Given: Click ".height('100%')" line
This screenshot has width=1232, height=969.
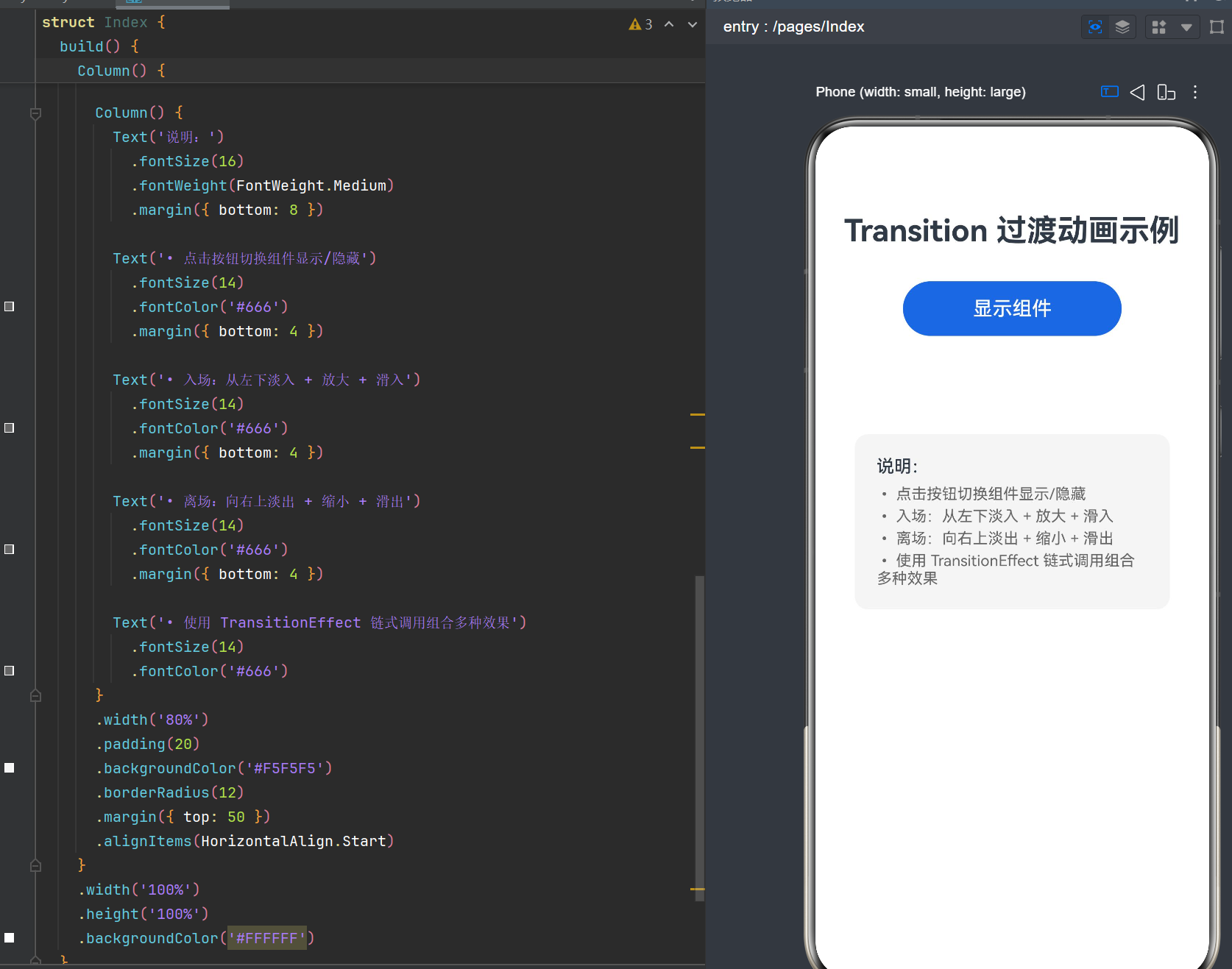Looking at the screenshot, I should coord(143,914).
